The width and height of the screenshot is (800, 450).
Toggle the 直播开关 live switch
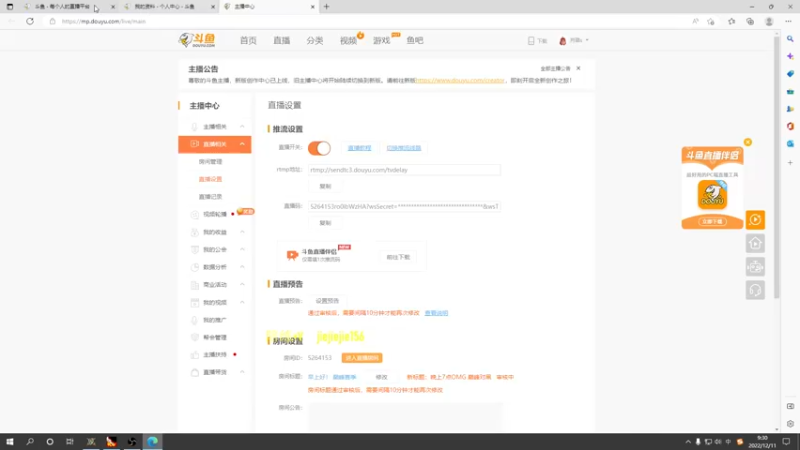[x=319, y=148]
